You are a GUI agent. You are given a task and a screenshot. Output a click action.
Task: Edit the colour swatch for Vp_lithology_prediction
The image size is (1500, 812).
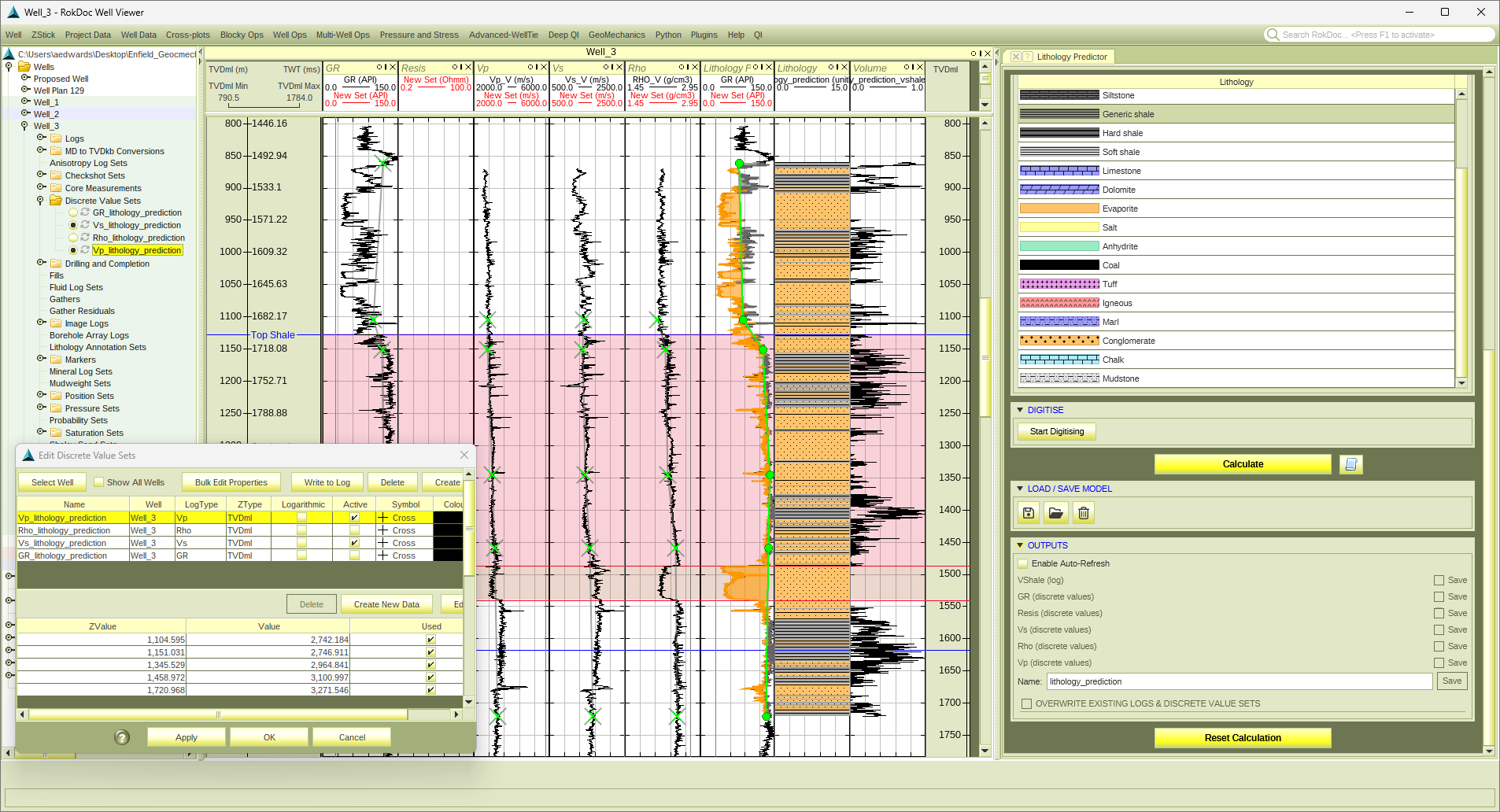click(x=447, y=517)
